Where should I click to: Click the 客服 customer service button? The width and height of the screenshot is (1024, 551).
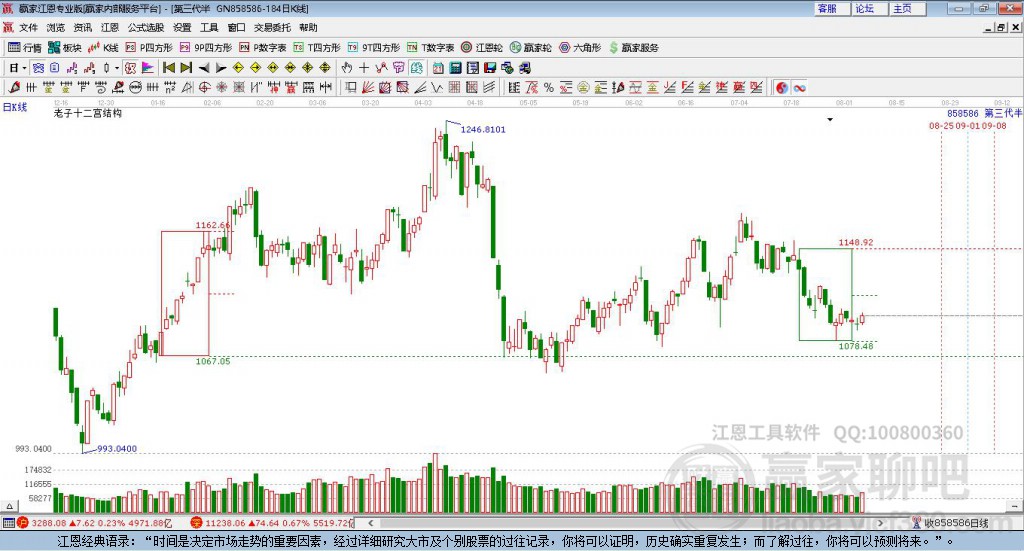[832, 8]
